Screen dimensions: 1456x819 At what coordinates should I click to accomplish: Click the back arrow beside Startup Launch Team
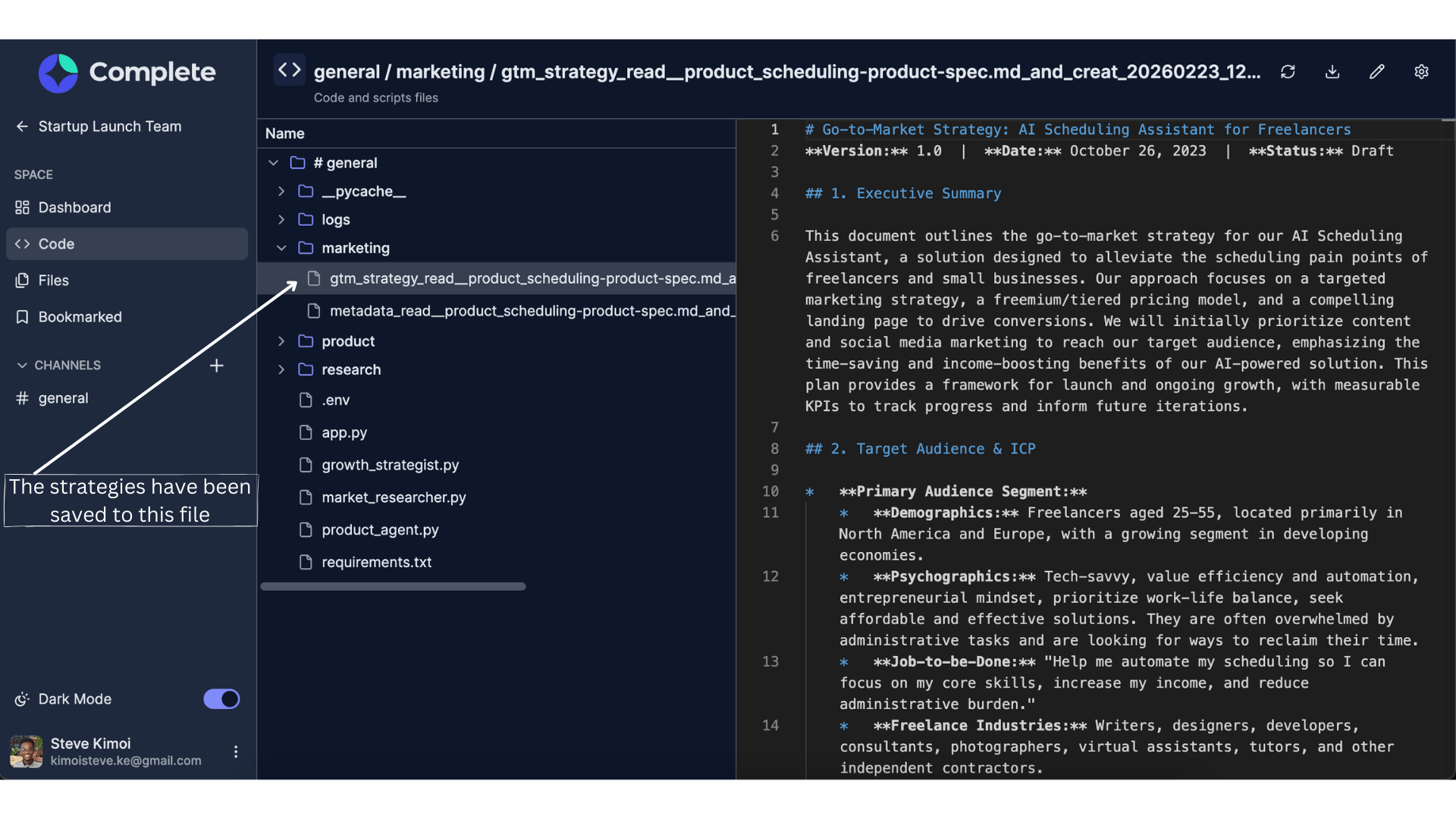click(22, 127)
